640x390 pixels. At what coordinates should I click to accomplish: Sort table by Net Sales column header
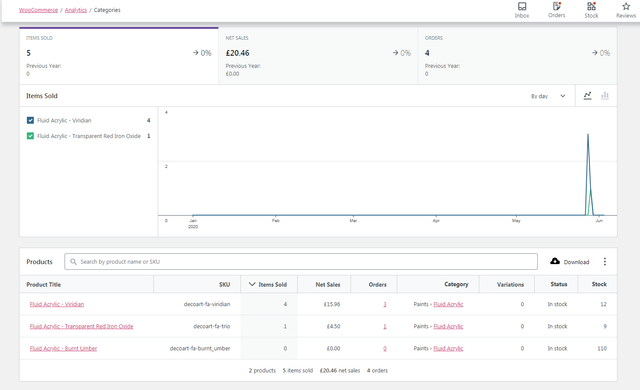pos(328,284)
